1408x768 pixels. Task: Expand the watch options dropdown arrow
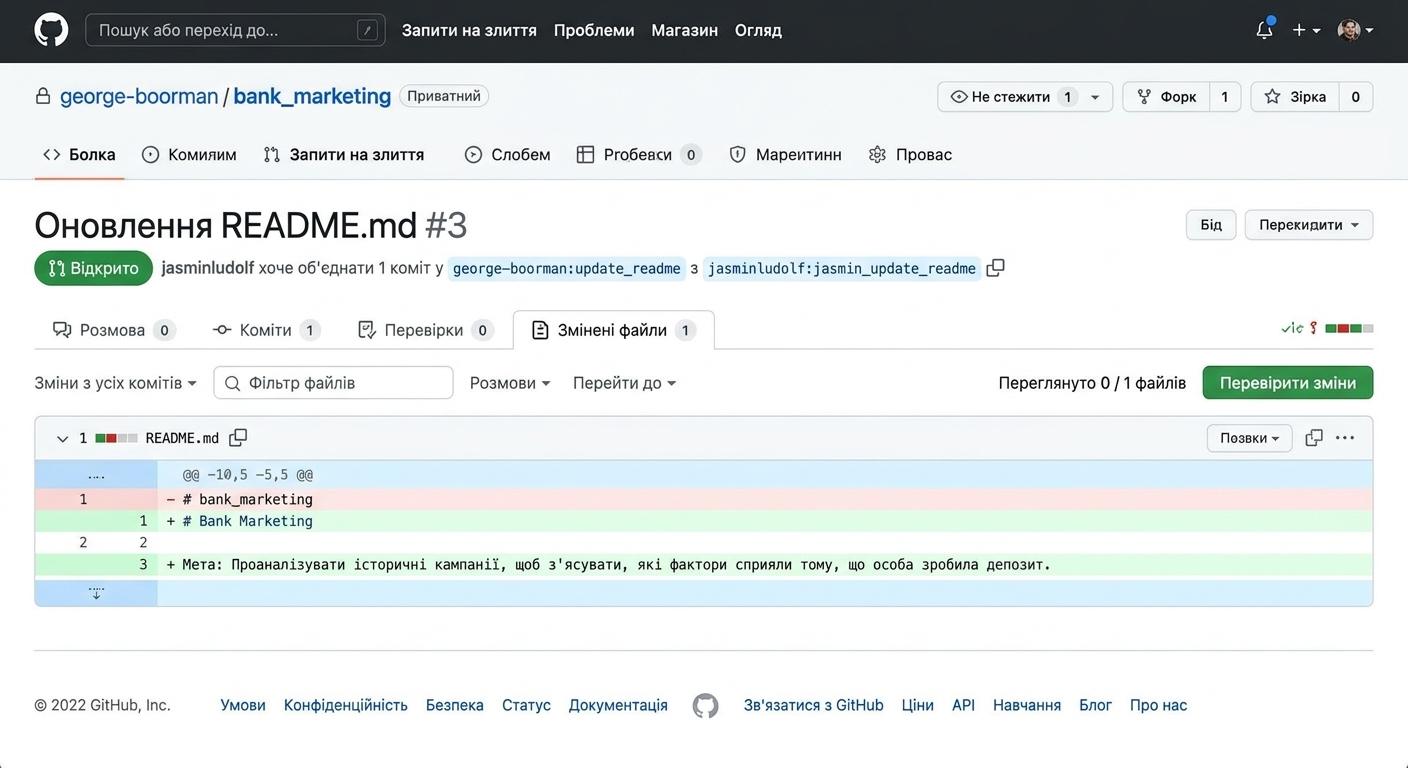pyautogui.click(x=1096, y=97)
